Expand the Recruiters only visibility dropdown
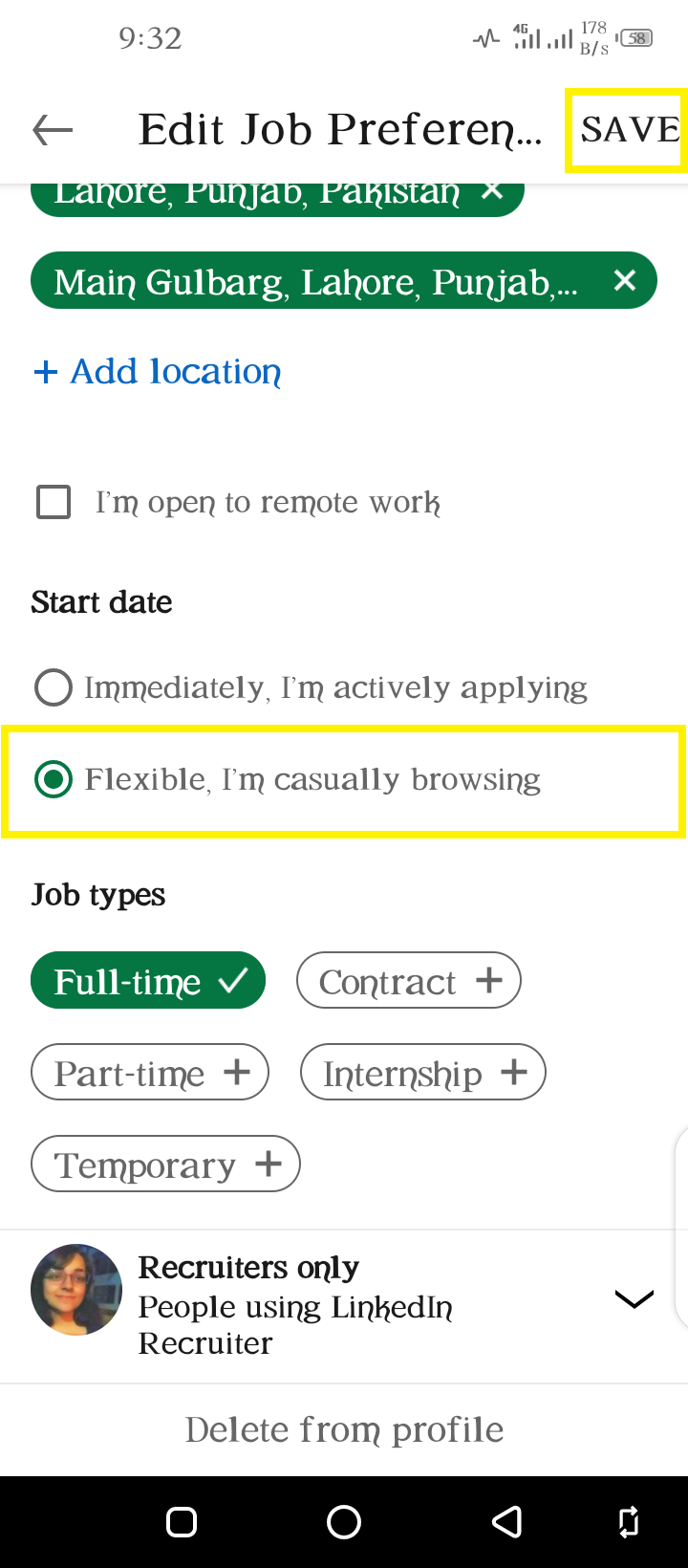Viewport: 688px width, 1568px height. [x=634, y=1298]
